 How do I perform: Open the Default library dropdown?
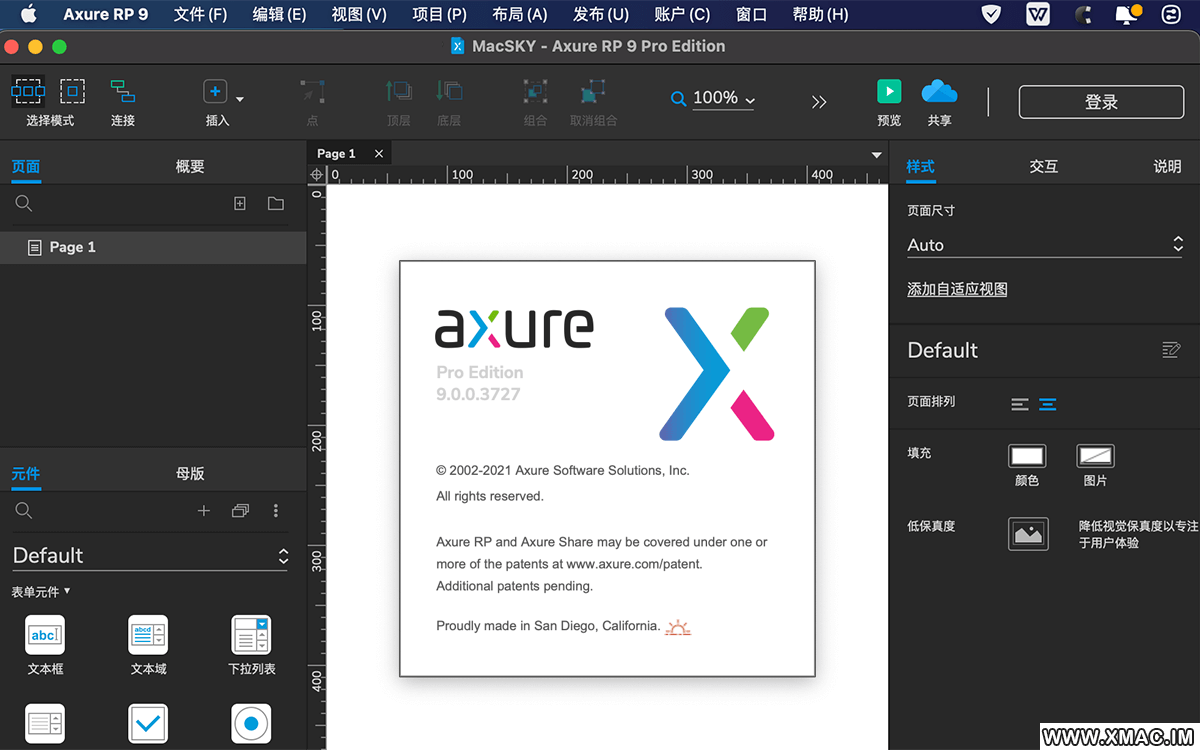pyautogui.click(x=151, y=556)
